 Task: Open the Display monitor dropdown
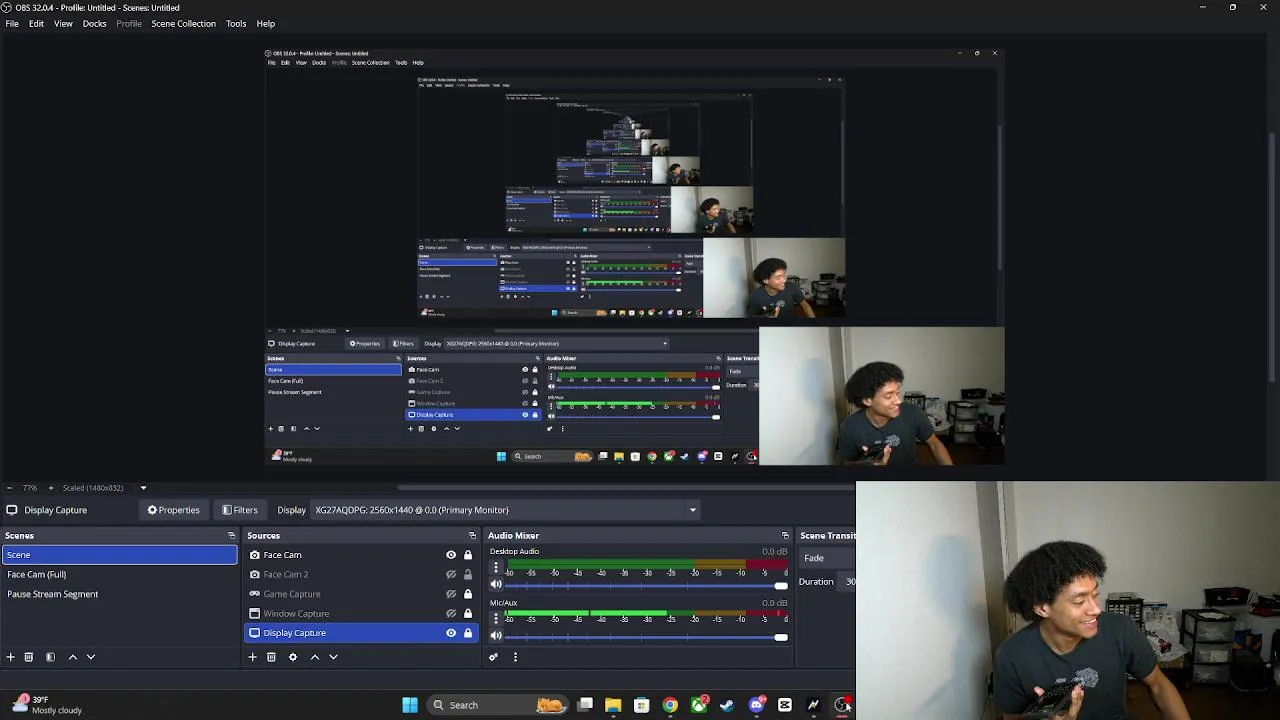coord(504,510)
